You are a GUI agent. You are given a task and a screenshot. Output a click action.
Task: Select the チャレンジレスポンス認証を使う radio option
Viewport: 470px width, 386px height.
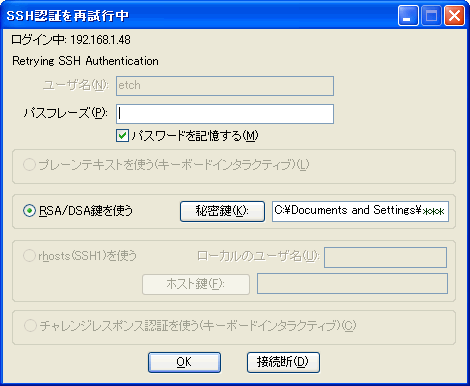pos(30,325)
